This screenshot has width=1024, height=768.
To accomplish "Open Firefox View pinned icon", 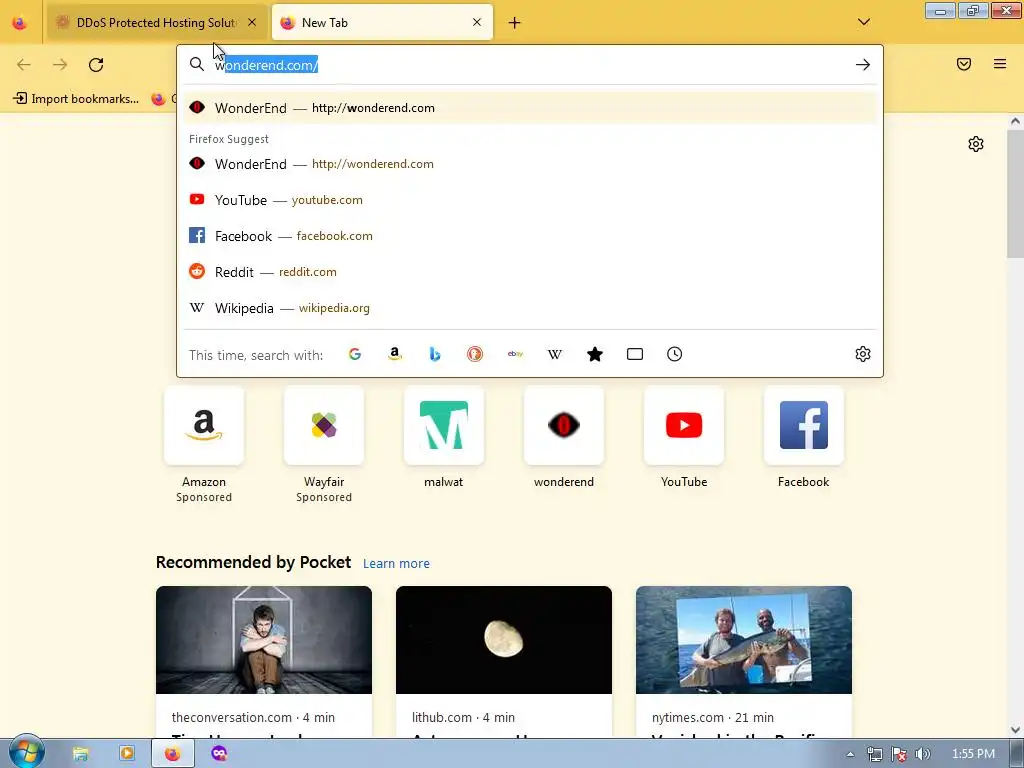I will pyautogui.click(x=20, y=23).
